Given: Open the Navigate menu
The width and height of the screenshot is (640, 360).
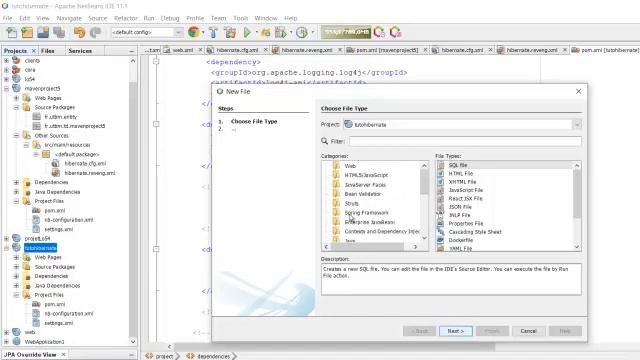Looking at the screenshot, I should pyautogui.click(x=69, y=18).
